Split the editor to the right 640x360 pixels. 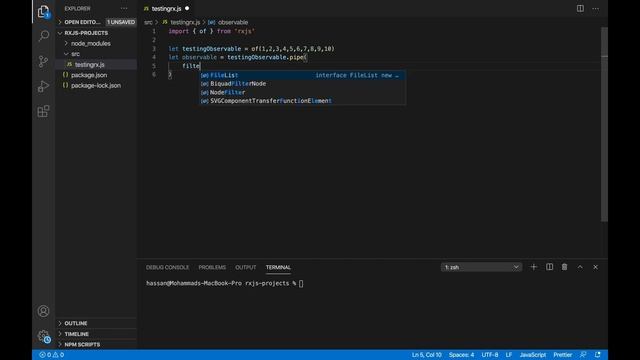(x=580, y=9)
